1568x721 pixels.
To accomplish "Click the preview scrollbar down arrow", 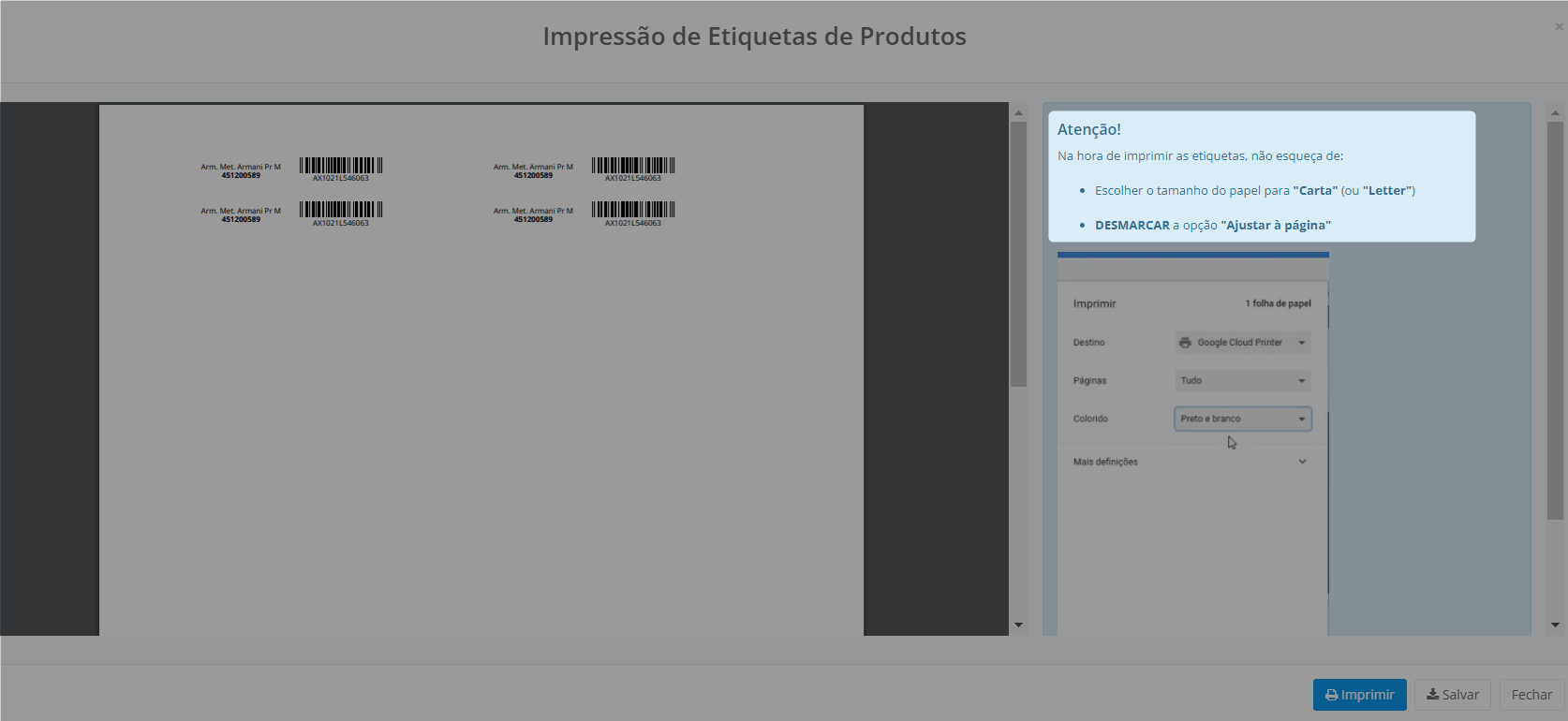I will click(x=1018, y=625).
